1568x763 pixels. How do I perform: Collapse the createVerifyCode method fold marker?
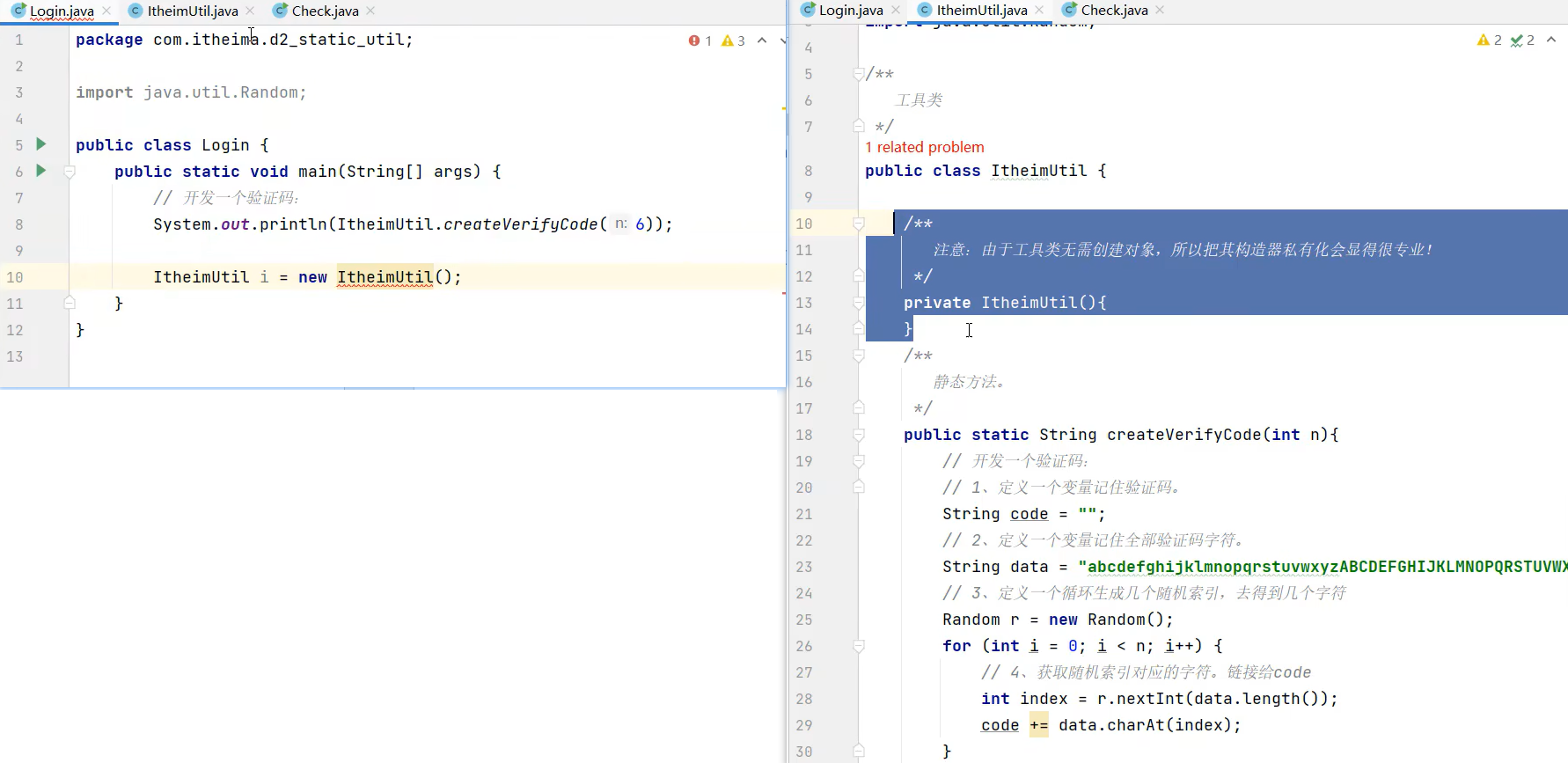(859, 435)
